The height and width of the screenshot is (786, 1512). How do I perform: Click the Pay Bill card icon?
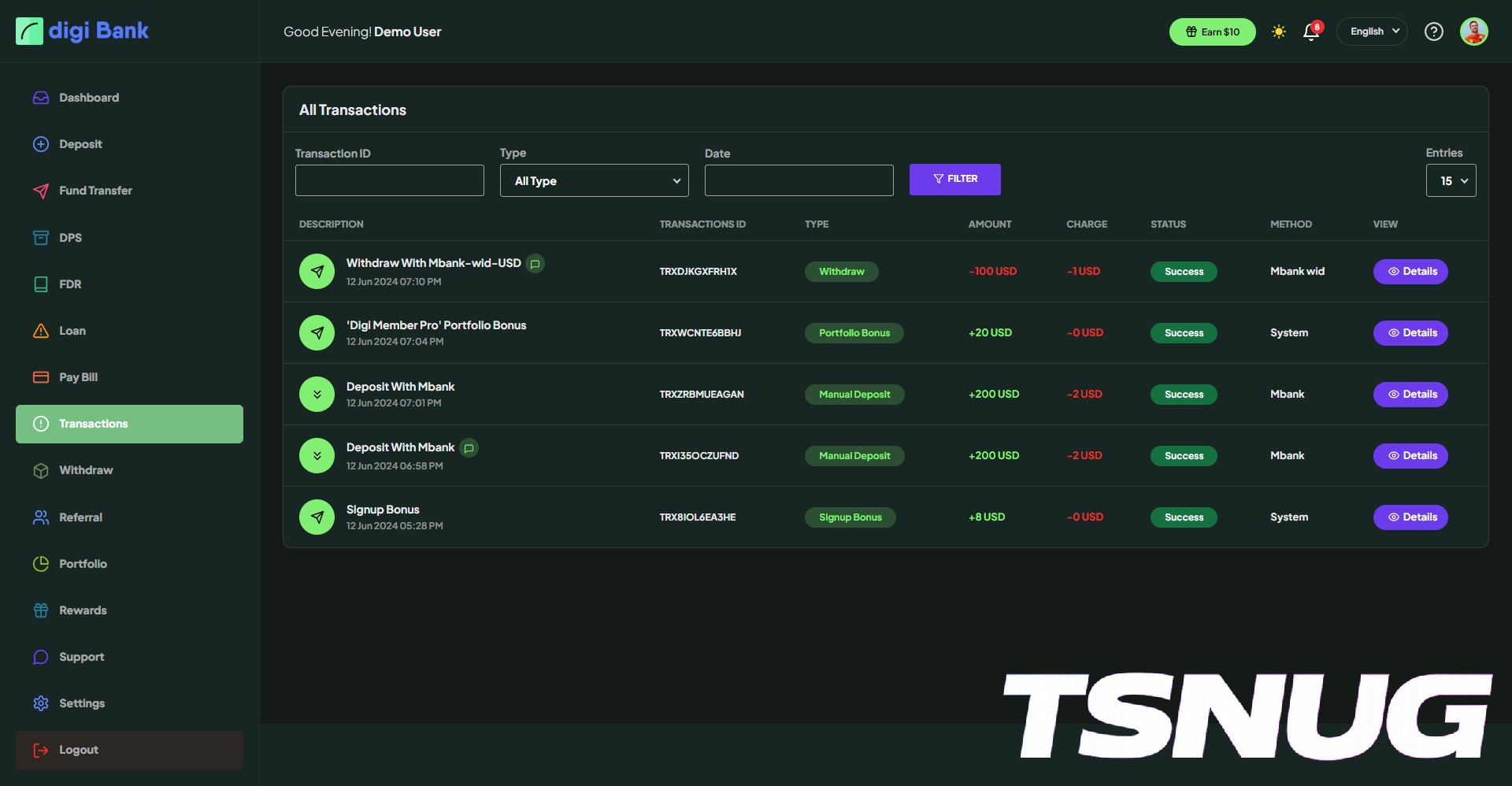41,377
